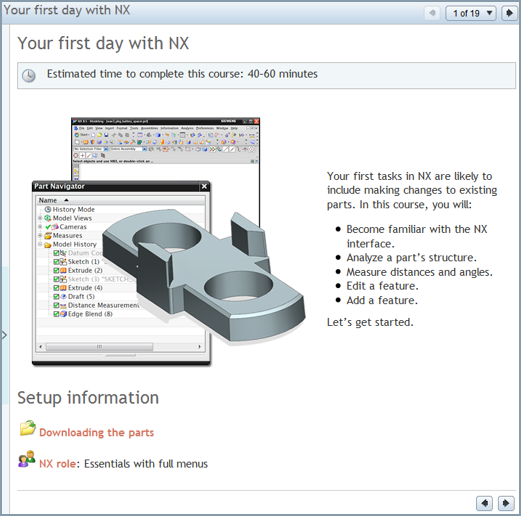Screen dimensions: 521x516
Task: Click the clock icon next to estimated time
Action: pyautogui.click(x=29, y=76)
